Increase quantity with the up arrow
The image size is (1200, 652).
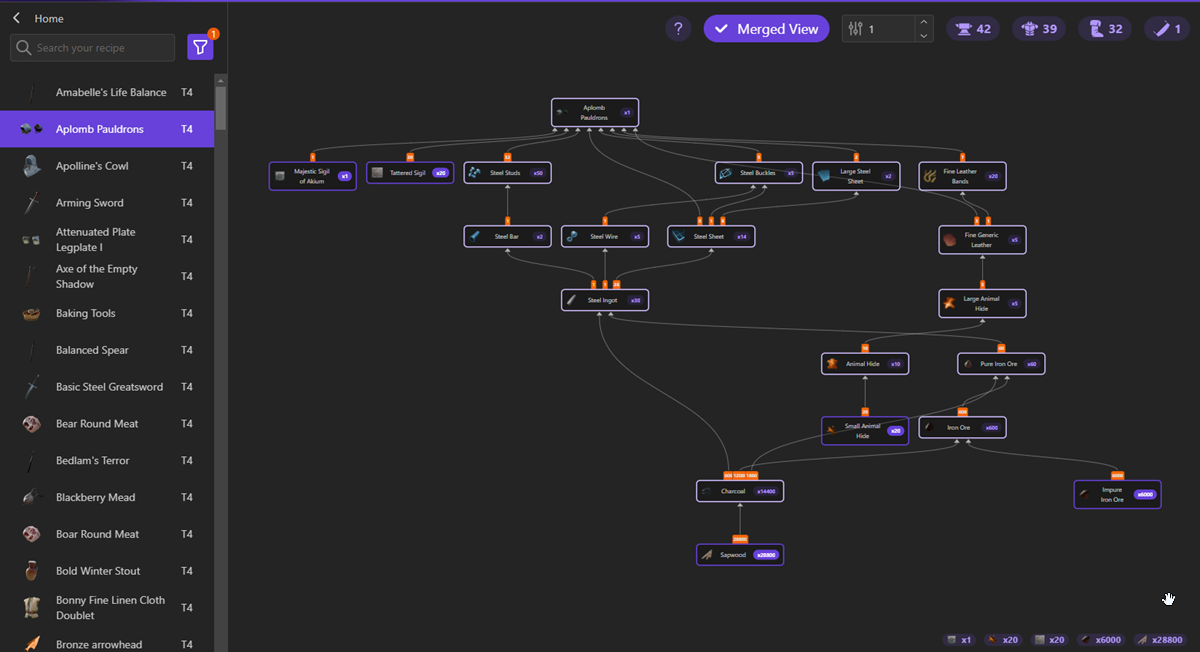coord(924,22)
